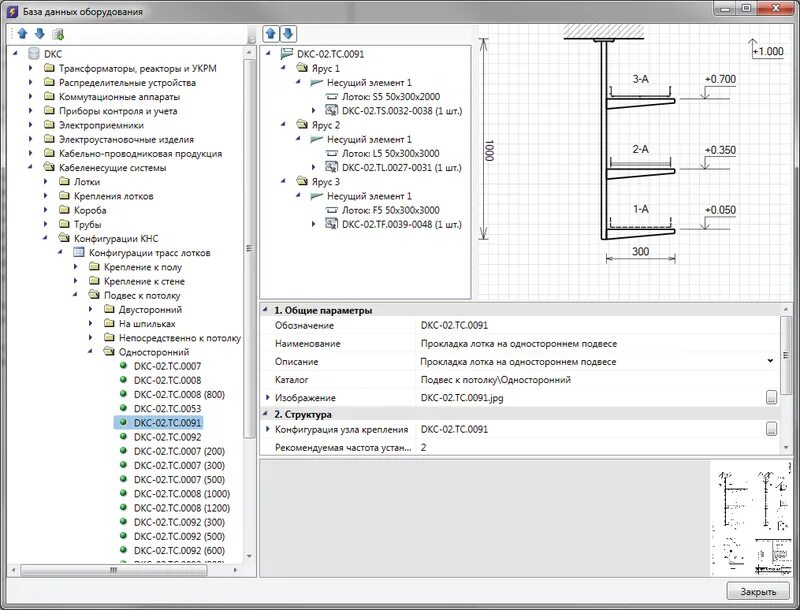Collapse the Односторонний node
The image size is (800, 610).
tap(90, 351)
